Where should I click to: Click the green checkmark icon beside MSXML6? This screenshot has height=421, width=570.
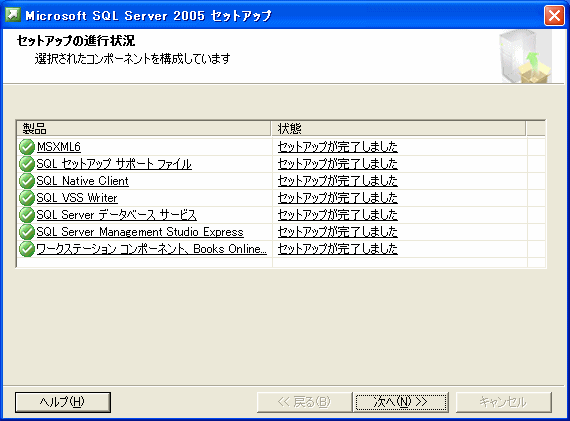27,147
